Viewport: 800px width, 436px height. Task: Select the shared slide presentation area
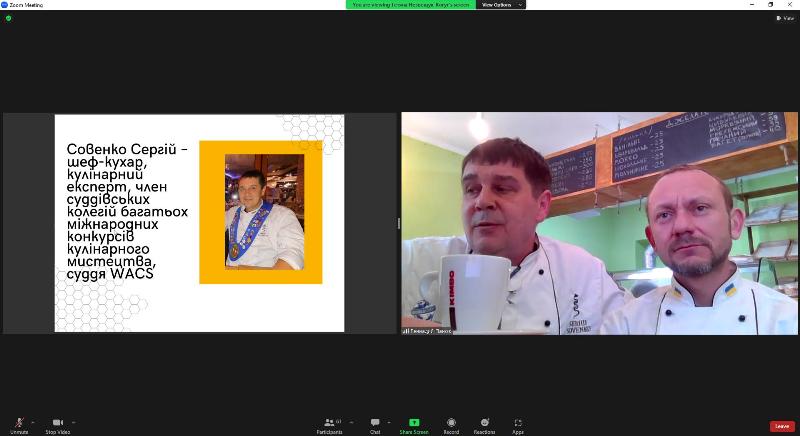point(199,223)
